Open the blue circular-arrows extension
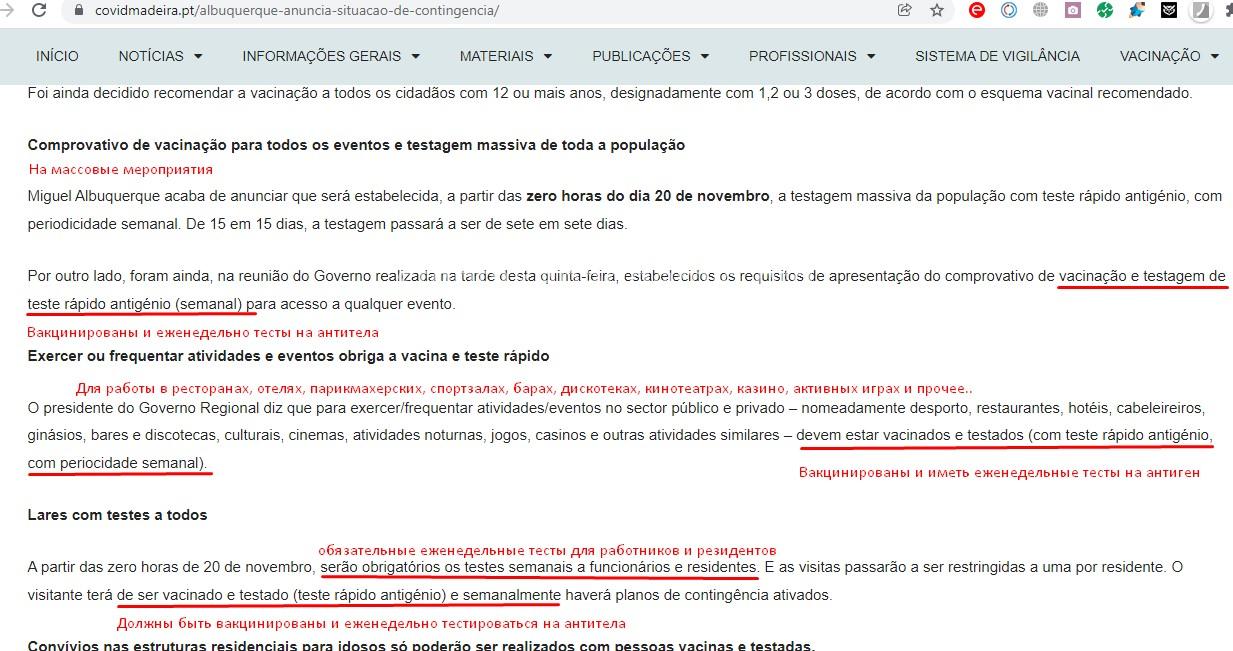1233x651 pixels. point(1009,11)
